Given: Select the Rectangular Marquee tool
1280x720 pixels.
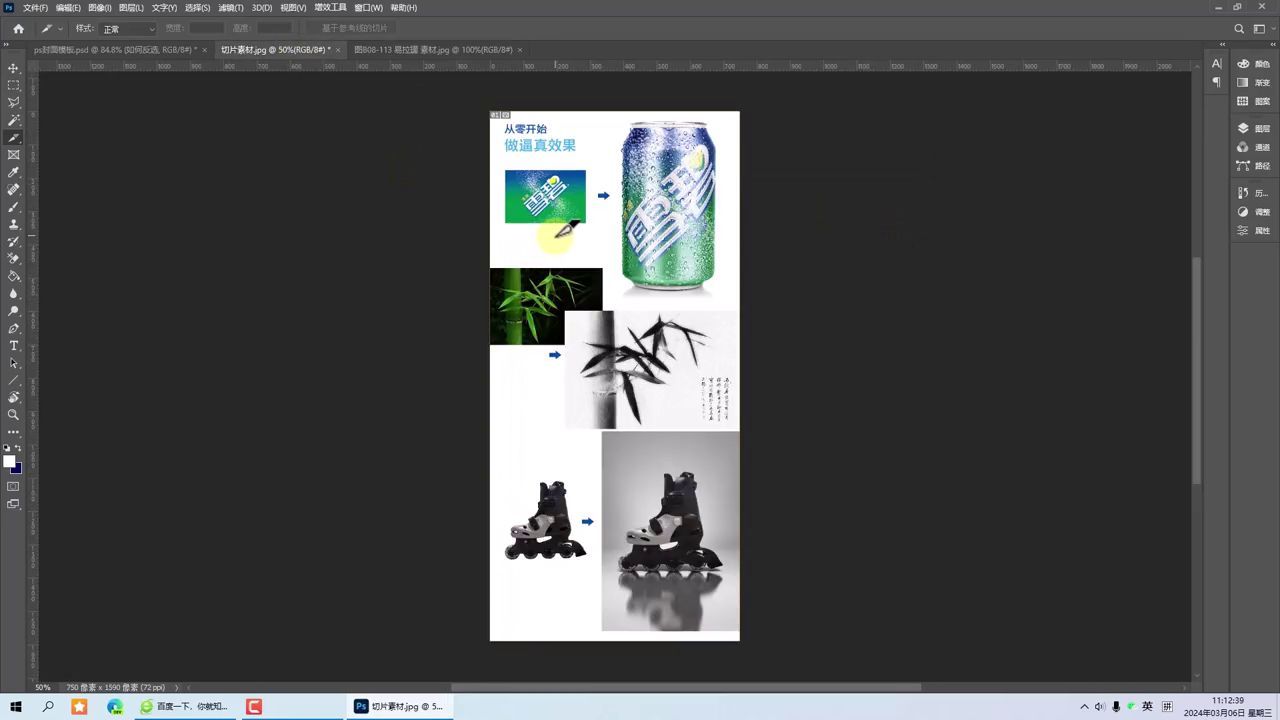Looking at the screenshot, I should coord(14,85).
